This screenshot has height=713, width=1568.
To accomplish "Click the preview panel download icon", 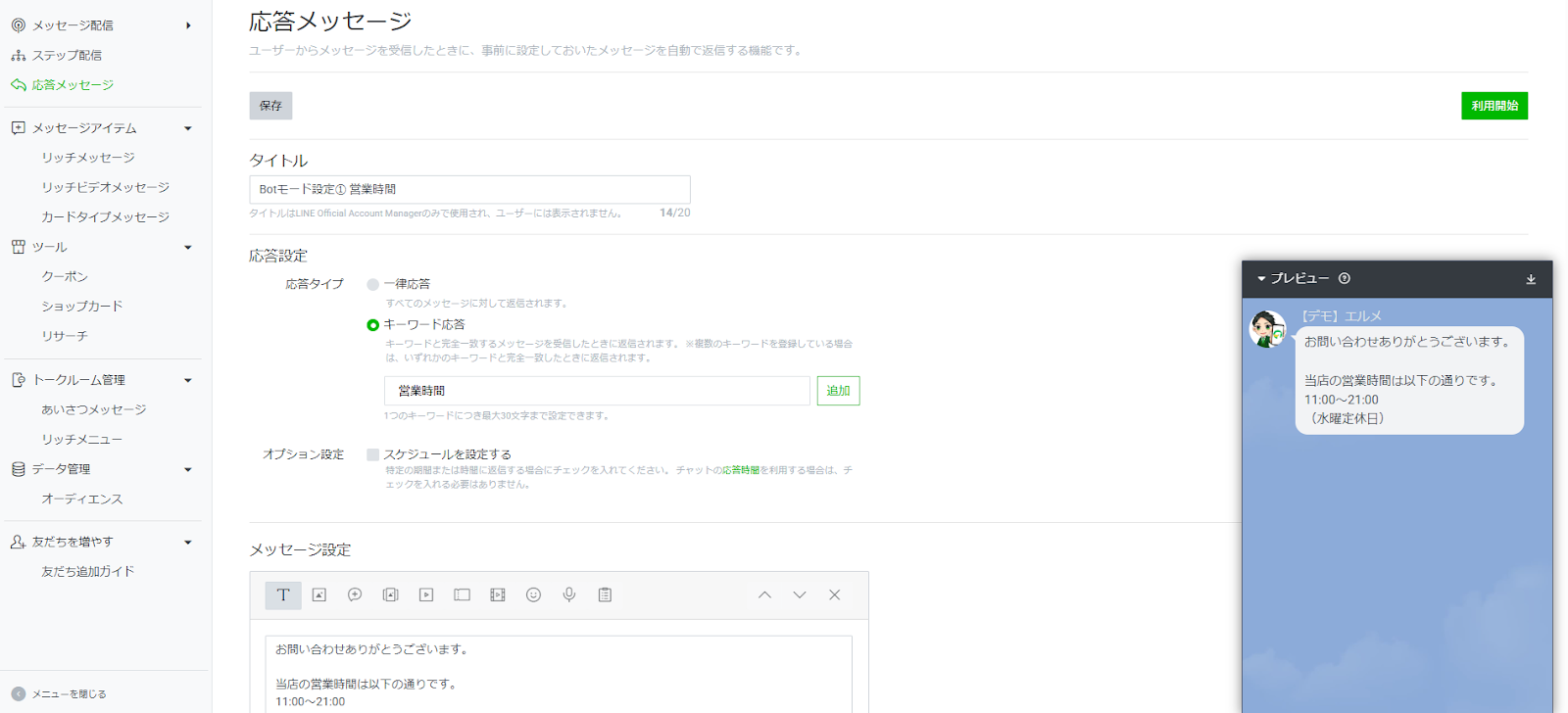I will (x=1531, y=279).
